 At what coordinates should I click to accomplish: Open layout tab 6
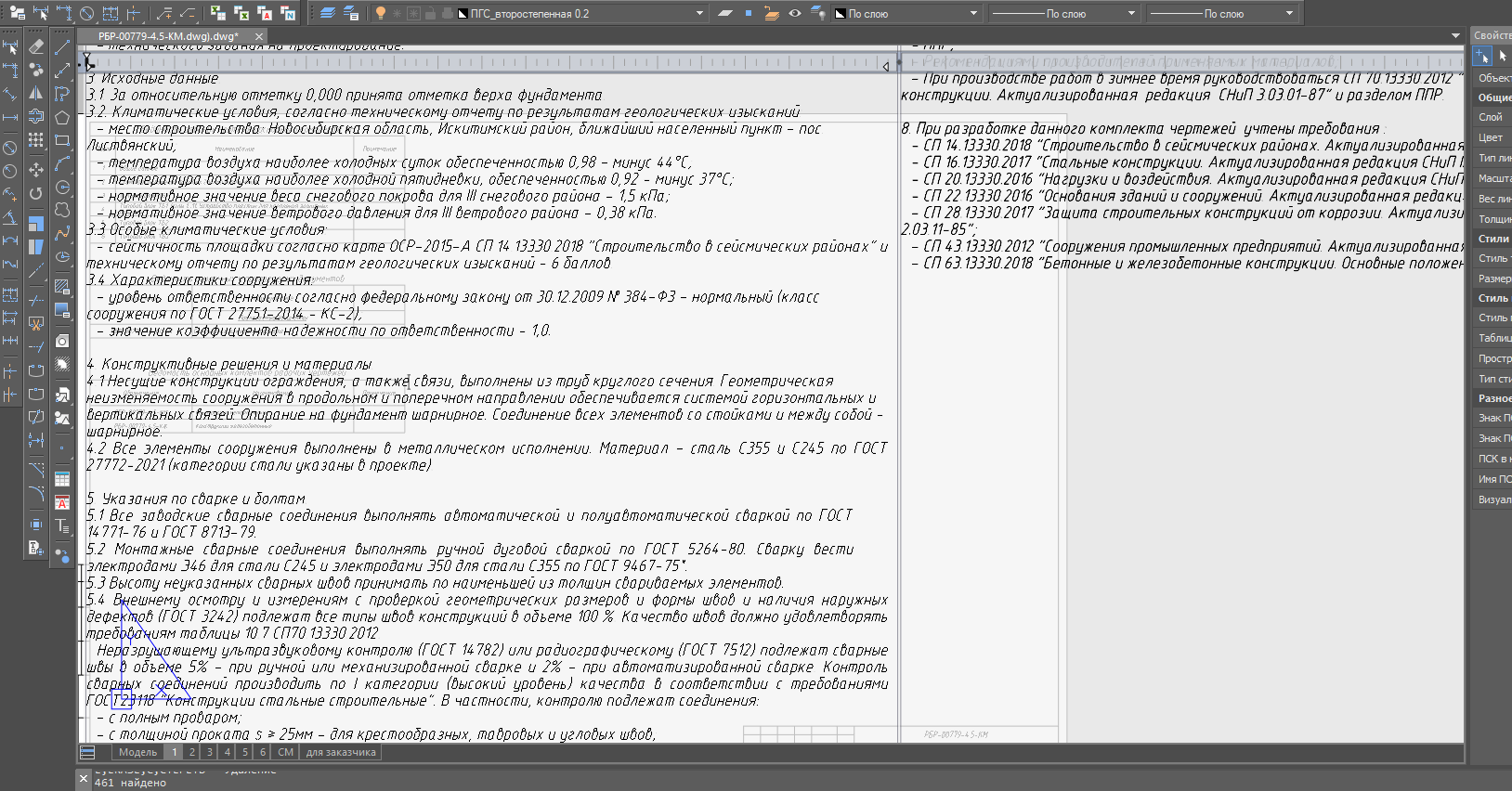coord(263,752)
